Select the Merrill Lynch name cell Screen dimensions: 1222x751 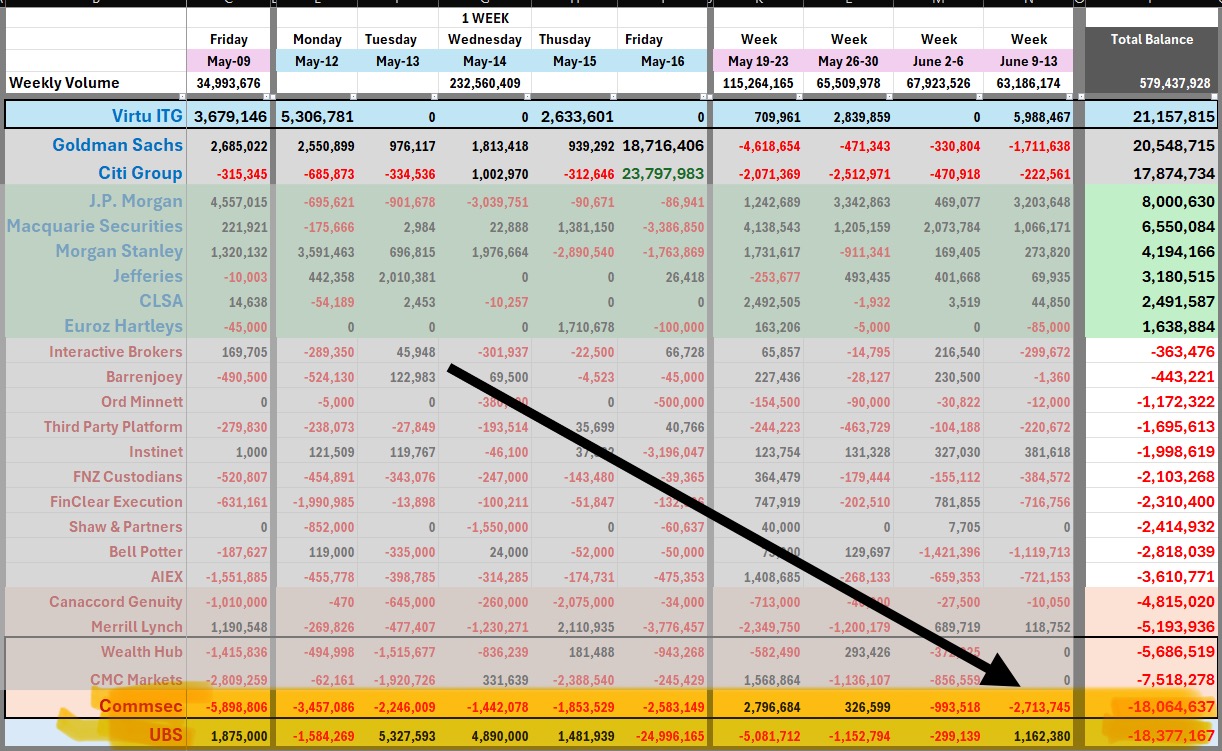(x=135, y=627)
